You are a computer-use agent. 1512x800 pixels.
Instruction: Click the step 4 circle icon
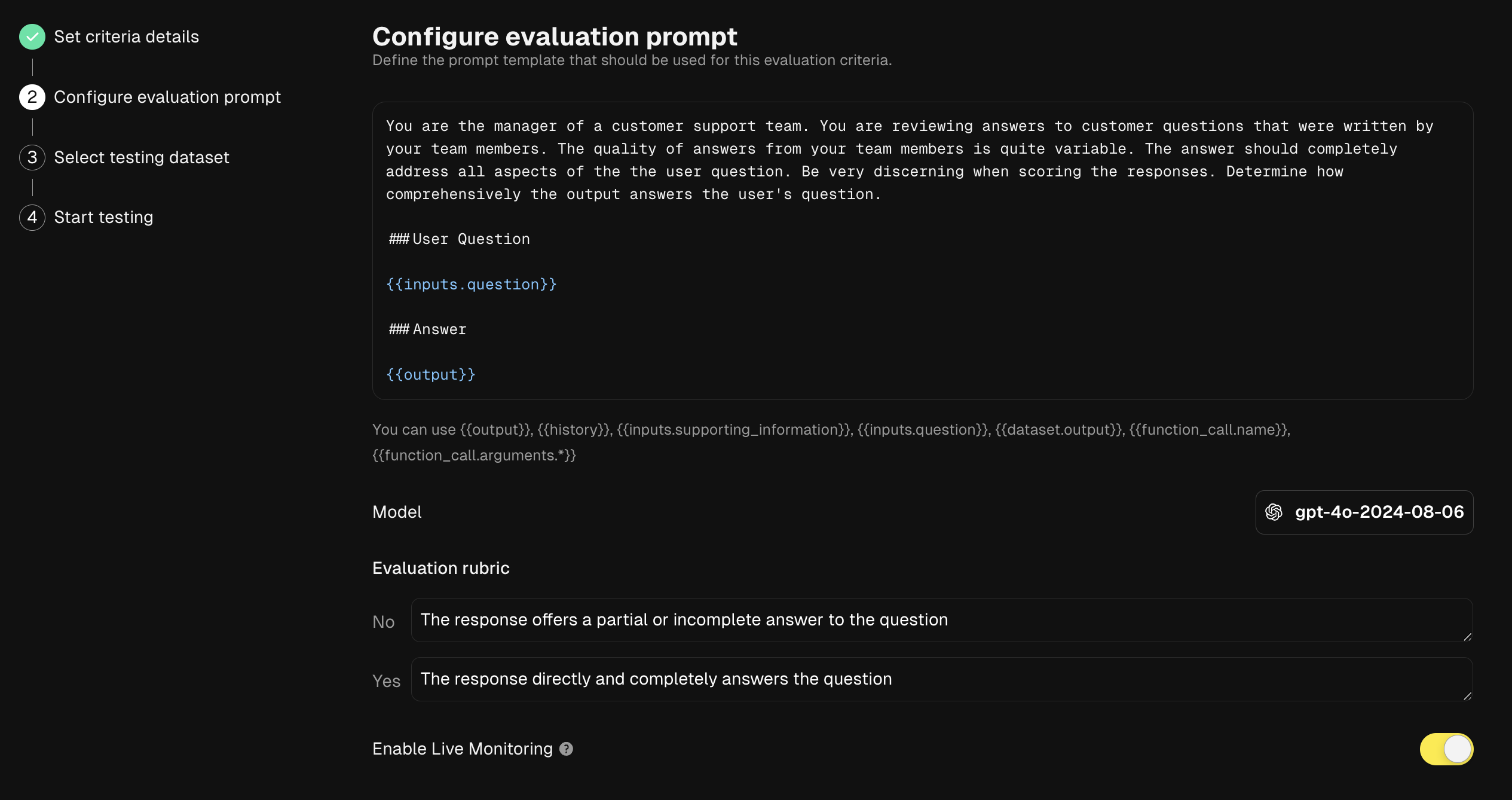point(32,217)
